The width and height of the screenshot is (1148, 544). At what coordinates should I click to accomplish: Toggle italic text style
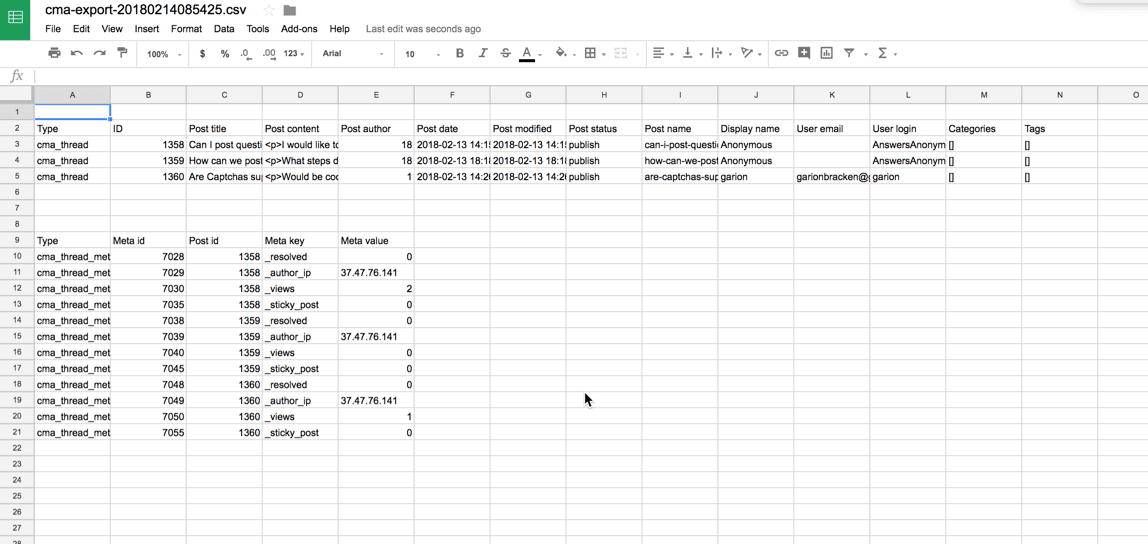(482, 53)
